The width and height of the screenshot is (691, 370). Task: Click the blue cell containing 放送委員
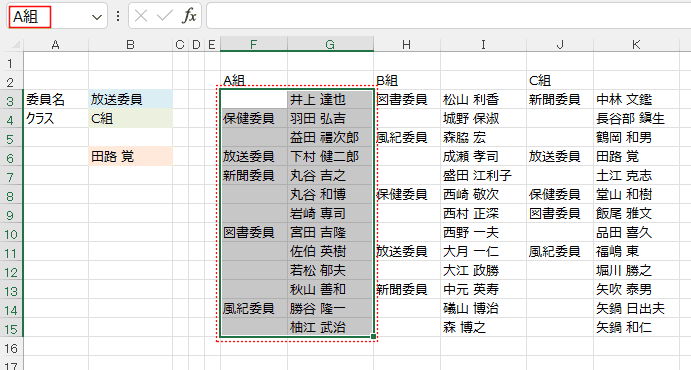[130, 100]
